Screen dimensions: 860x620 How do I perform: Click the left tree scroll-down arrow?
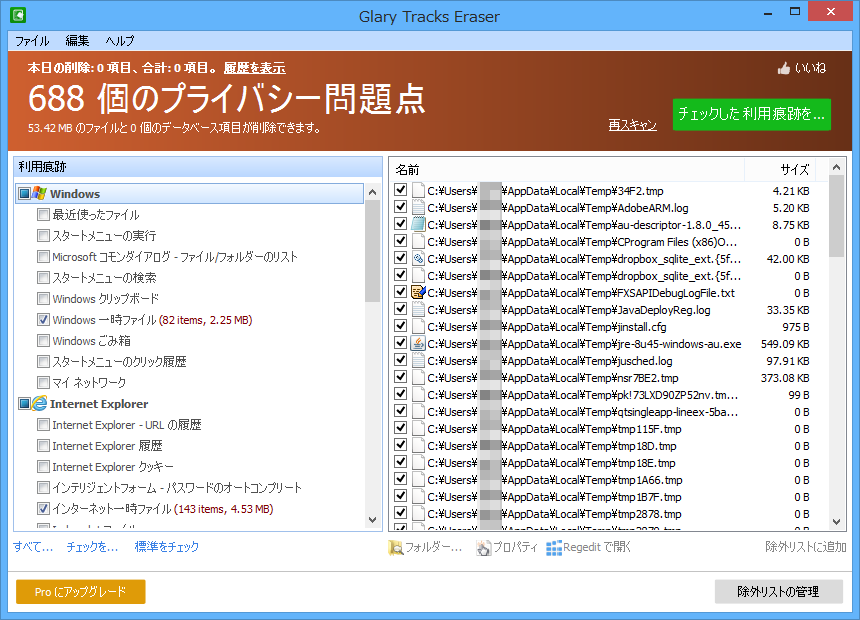tap(372, 520)
